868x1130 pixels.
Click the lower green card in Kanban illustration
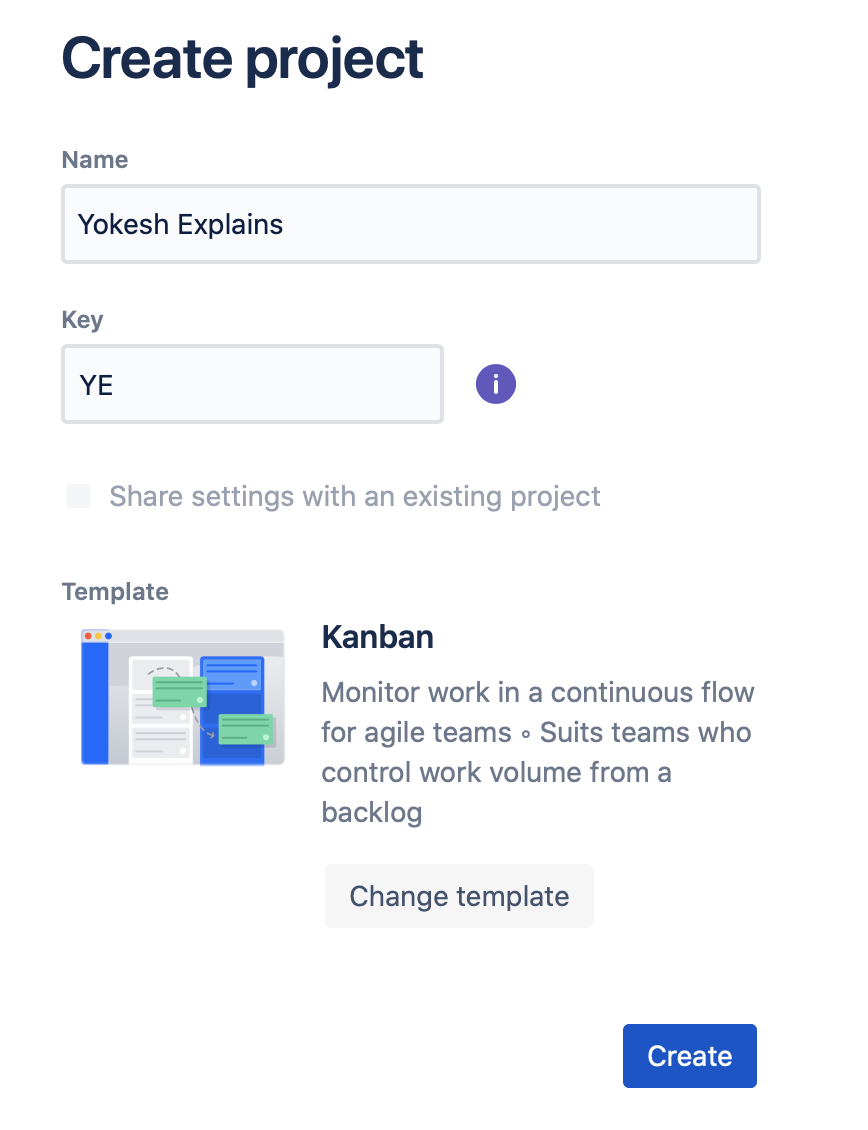pyautogui.click(x=246, y=728)
